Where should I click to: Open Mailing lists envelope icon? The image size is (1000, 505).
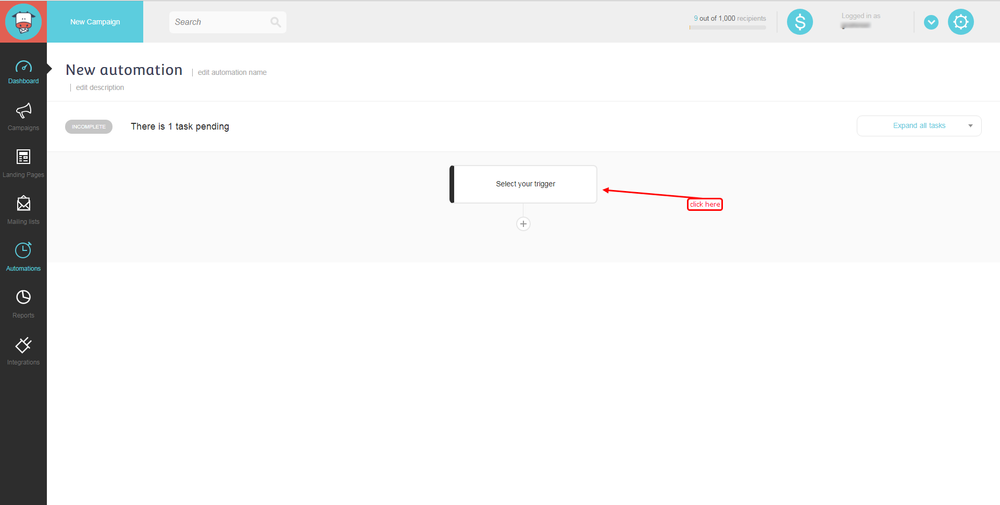pyautogui.click(x=23, y=204)
